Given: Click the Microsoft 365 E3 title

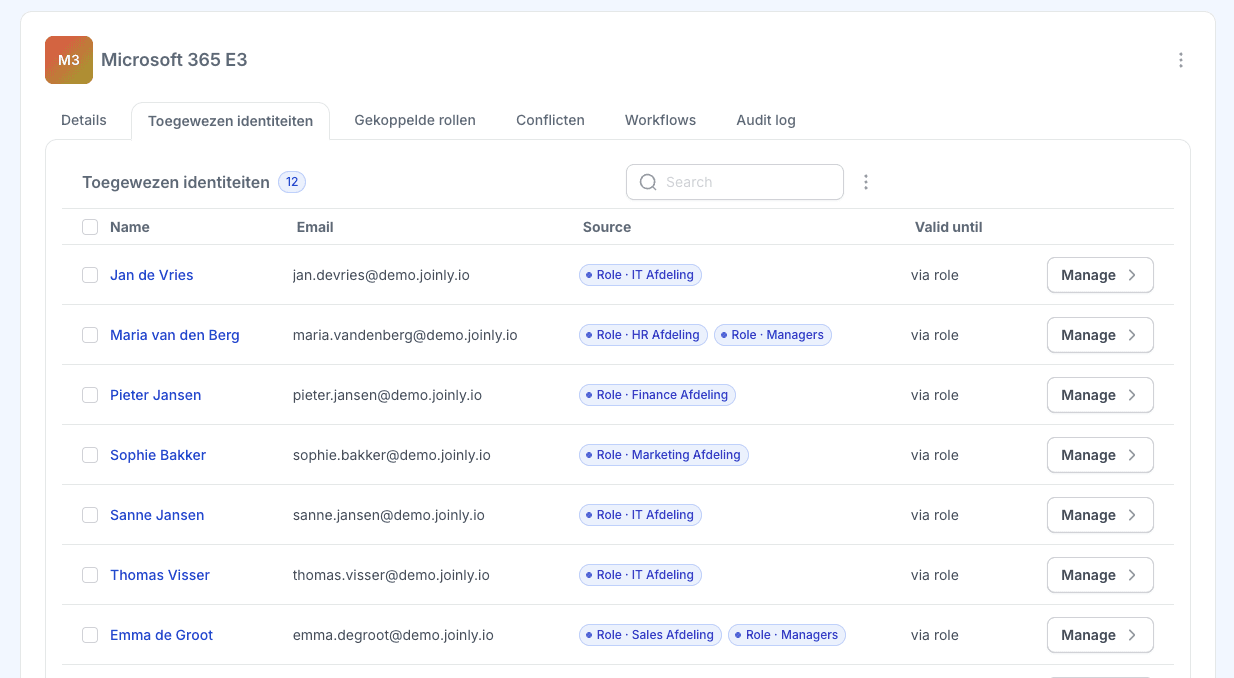Looking at the screenshot, I should tap(174, 60).
